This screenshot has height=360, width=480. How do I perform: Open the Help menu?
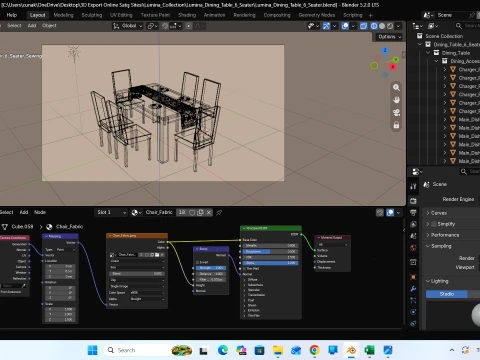coord(12,15)
